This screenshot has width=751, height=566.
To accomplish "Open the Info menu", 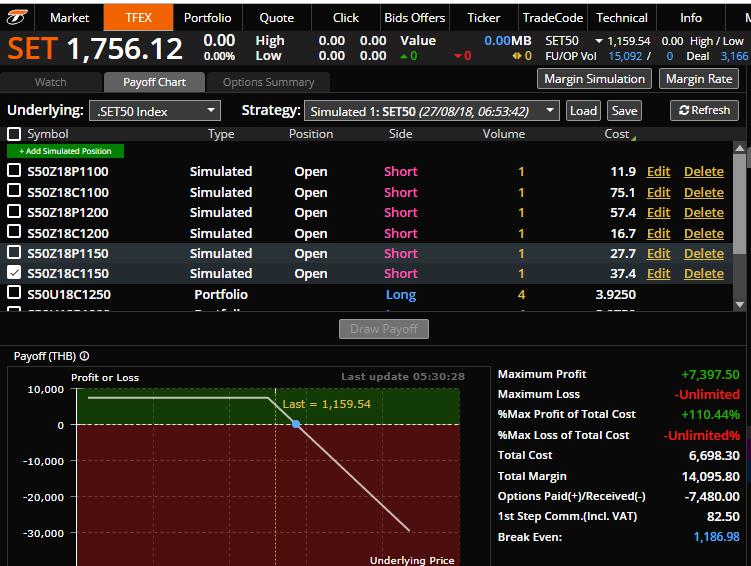I will click(x=691, y=18).
